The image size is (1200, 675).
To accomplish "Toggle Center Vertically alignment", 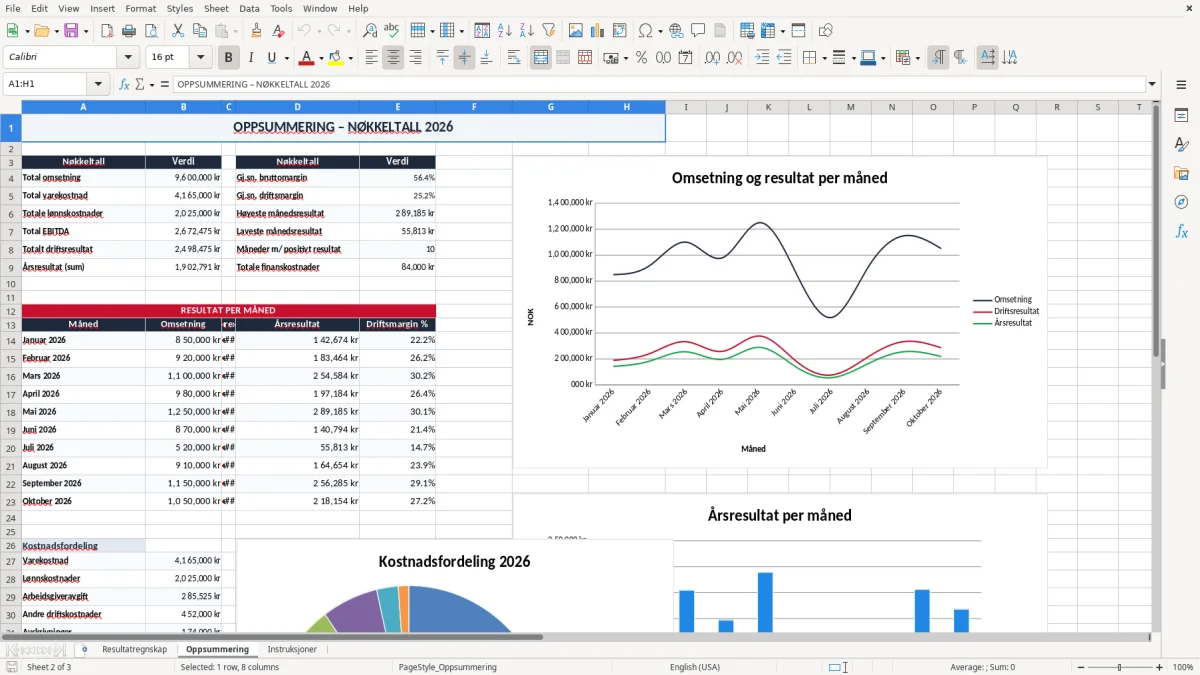I will coord(464,58).
